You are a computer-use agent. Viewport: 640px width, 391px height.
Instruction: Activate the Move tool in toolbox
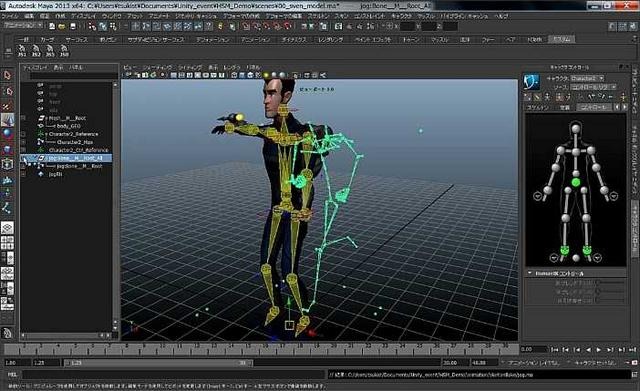pos(7,120)
